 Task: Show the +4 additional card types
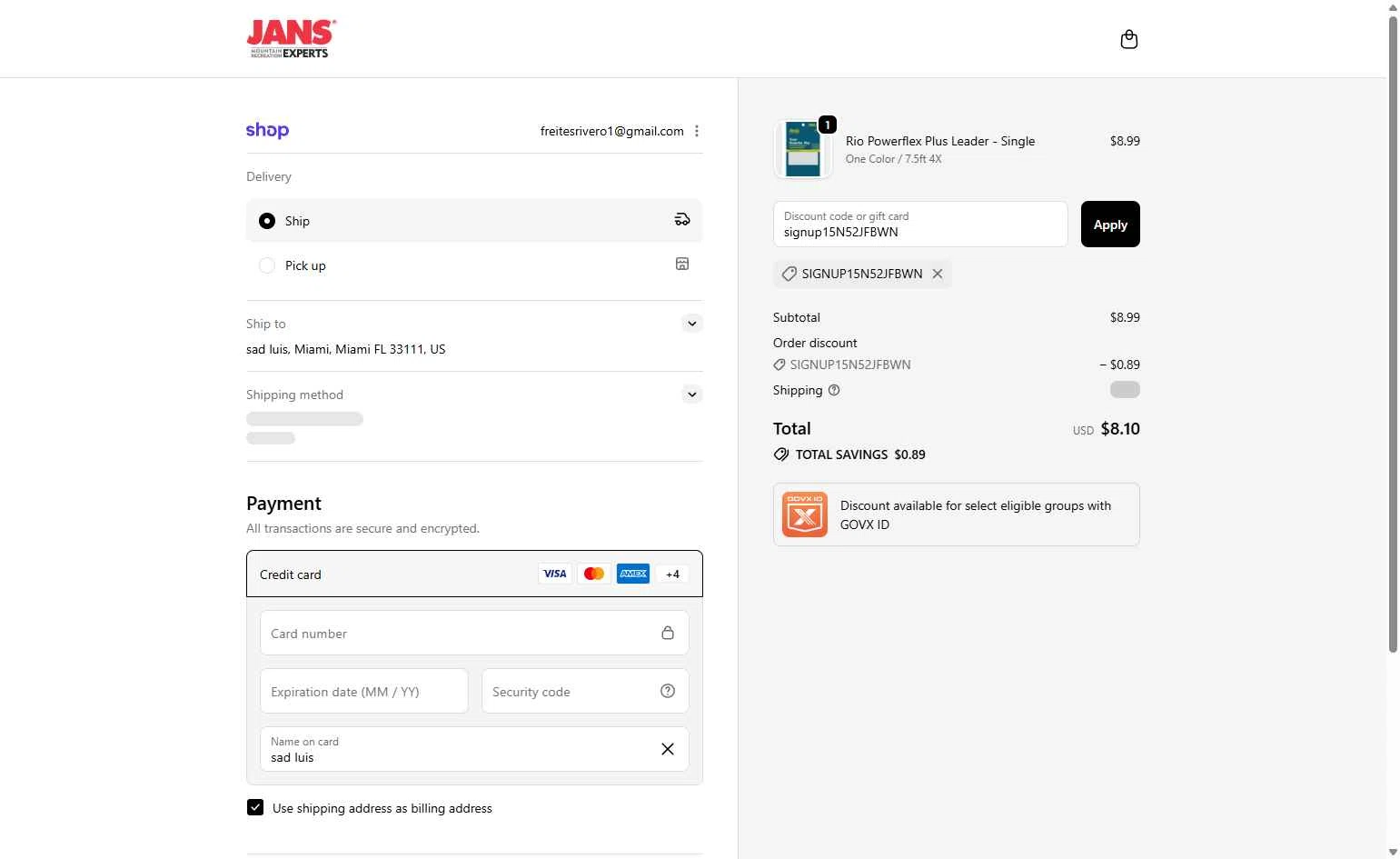point(672,574)
